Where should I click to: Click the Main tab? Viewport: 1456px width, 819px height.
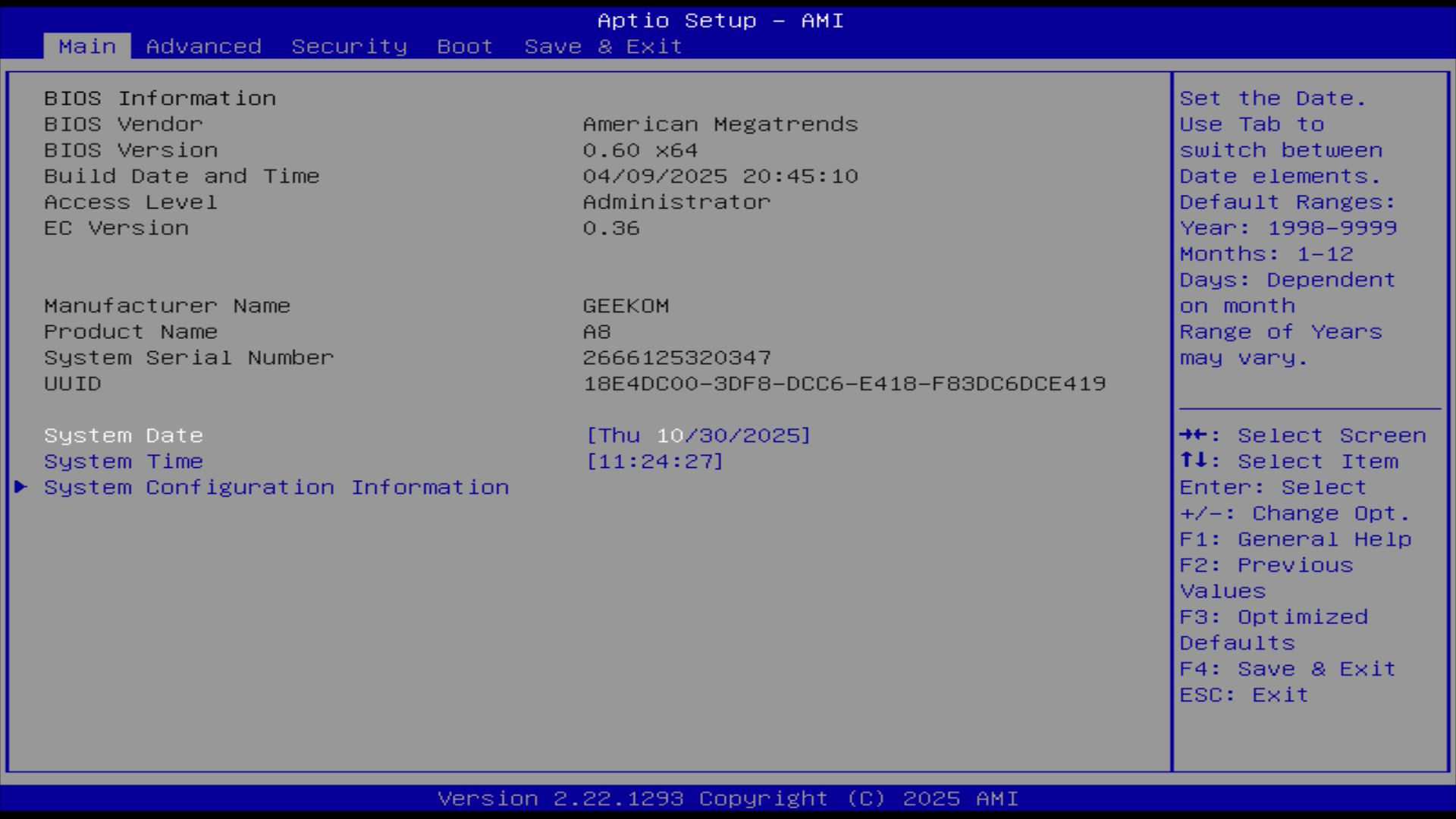(87, 46)
